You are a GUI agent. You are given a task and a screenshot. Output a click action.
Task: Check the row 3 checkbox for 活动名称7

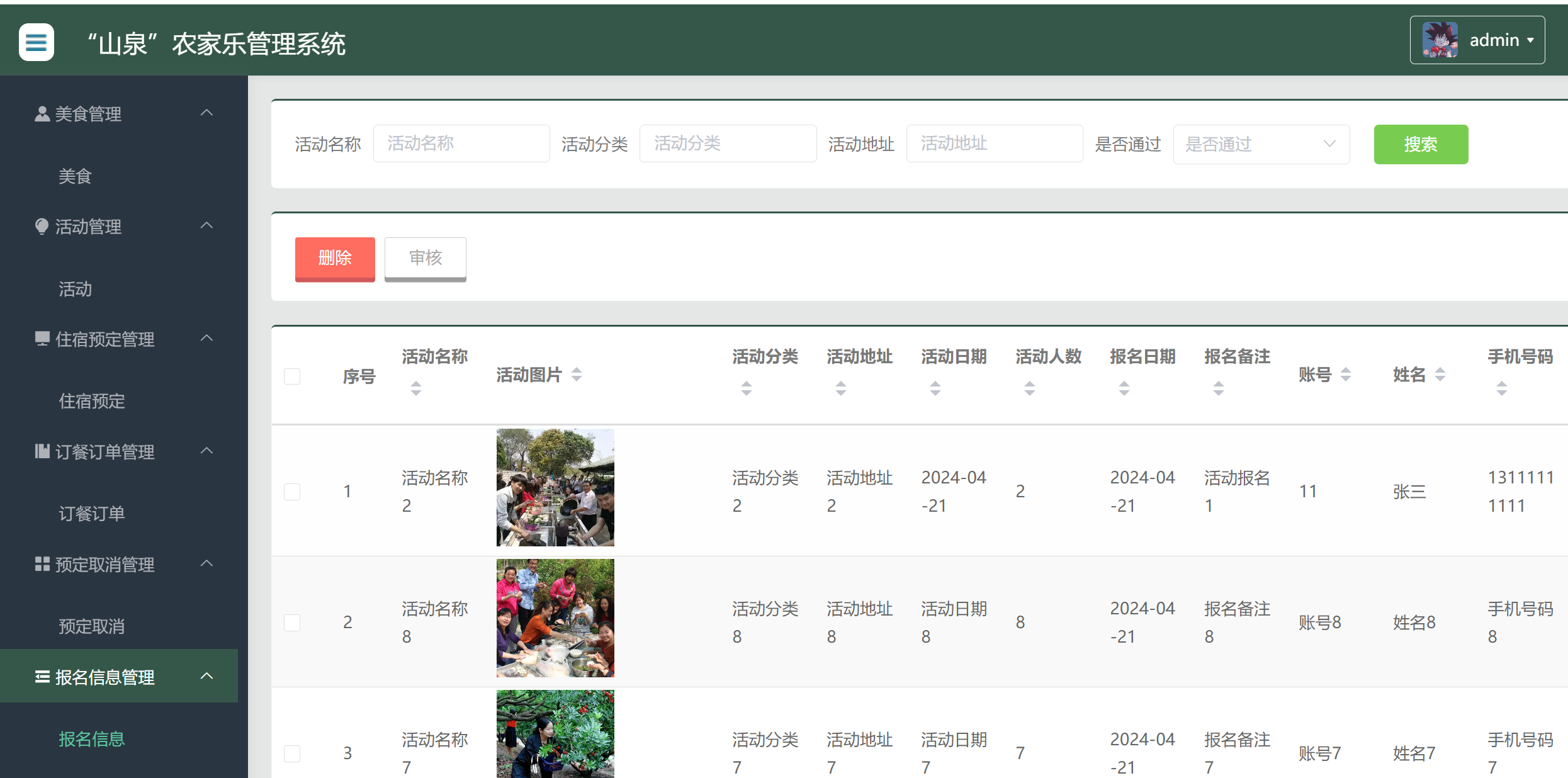point(292,753)
